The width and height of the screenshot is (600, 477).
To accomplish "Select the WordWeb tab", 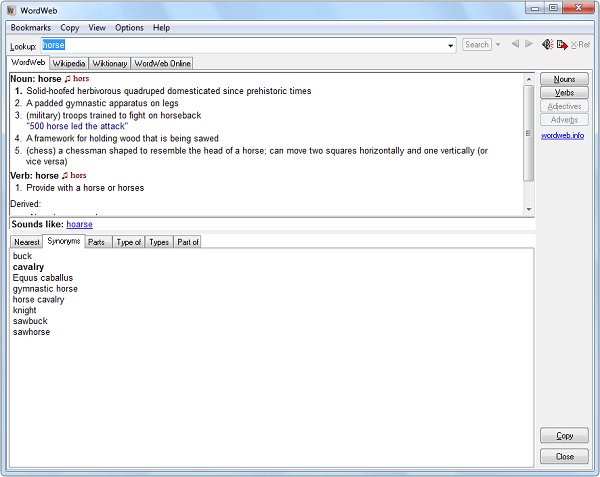I will (28, 62).
